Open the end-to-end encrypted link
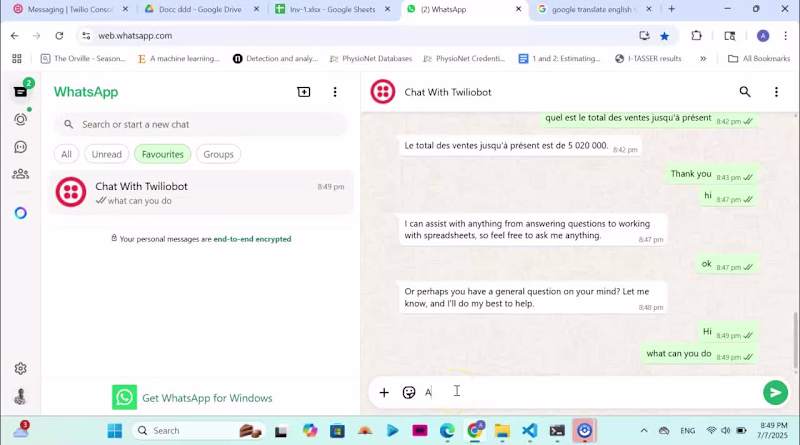Viewport: 800px width, 445px height. coord(252,239)
